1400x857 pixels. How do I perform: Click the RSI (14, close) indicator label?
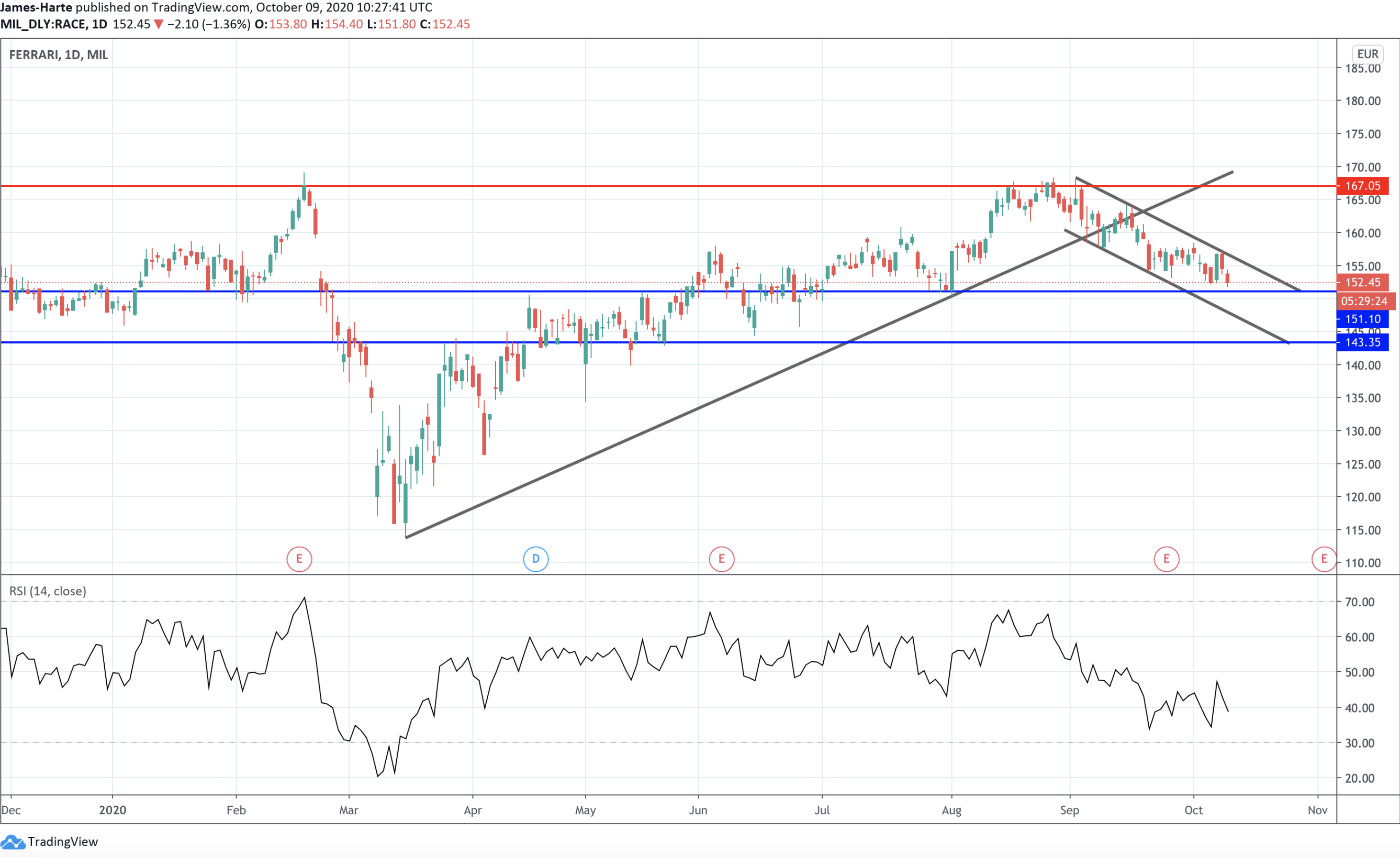click(x=48, y=591)
